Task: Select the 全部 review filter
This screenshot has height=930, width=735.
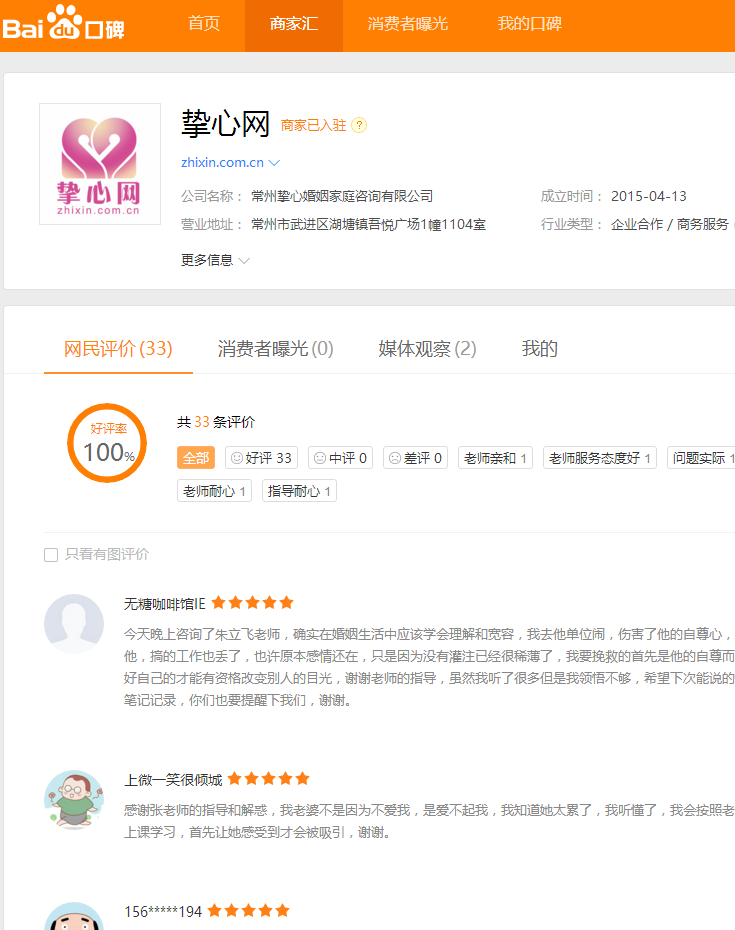Action: click(196, 458)
